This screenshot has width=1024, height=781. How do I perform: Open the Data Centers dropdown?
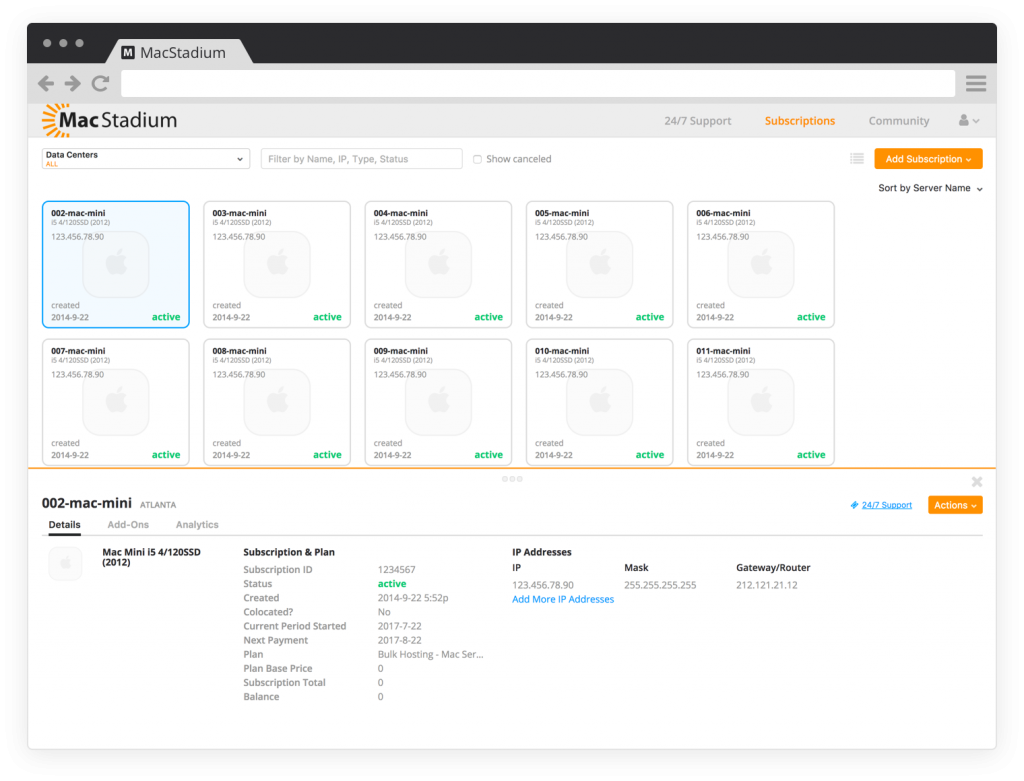[x=146, y=159]
